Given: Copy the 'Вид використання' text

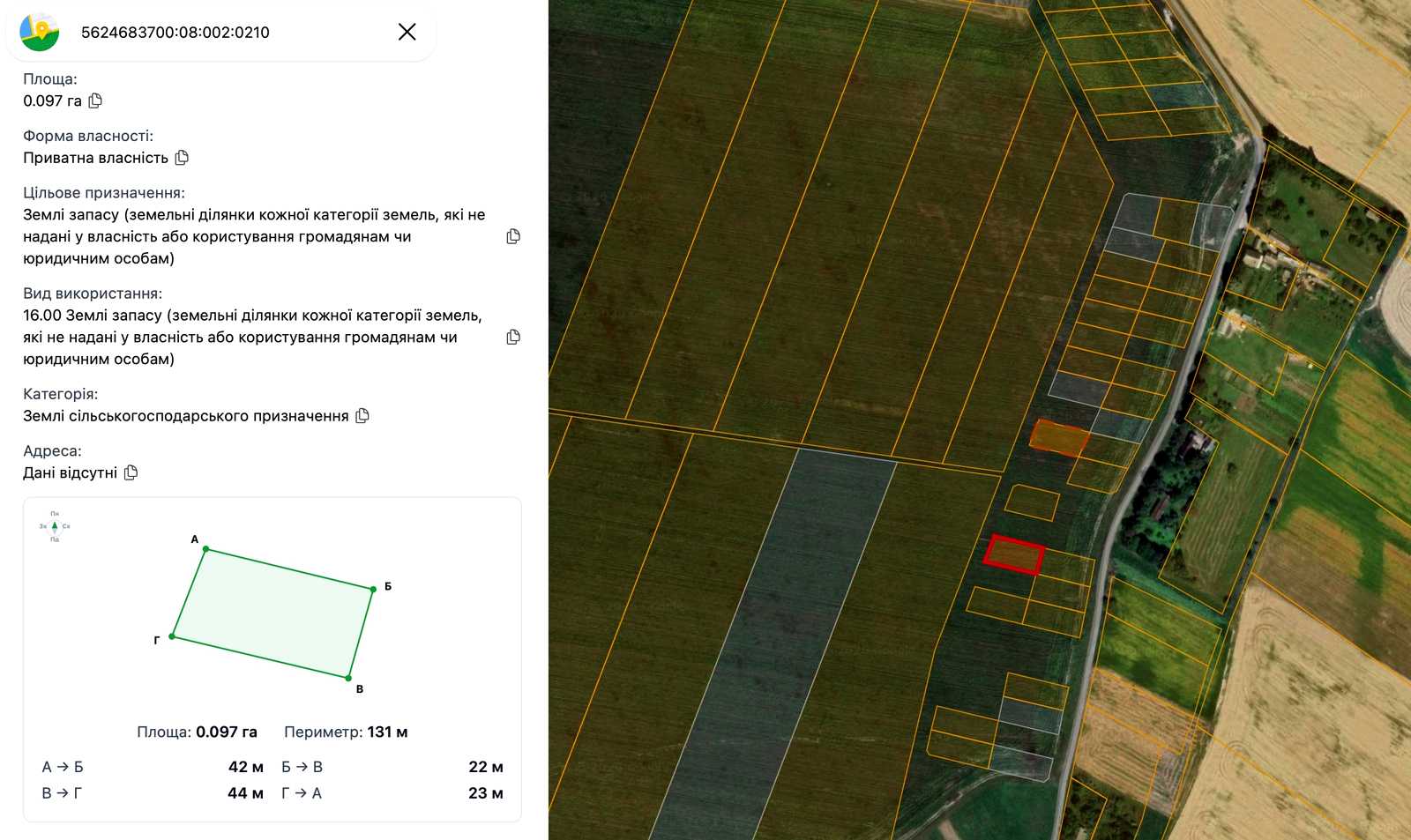Looking at the screenshot, I should [513, 337].
